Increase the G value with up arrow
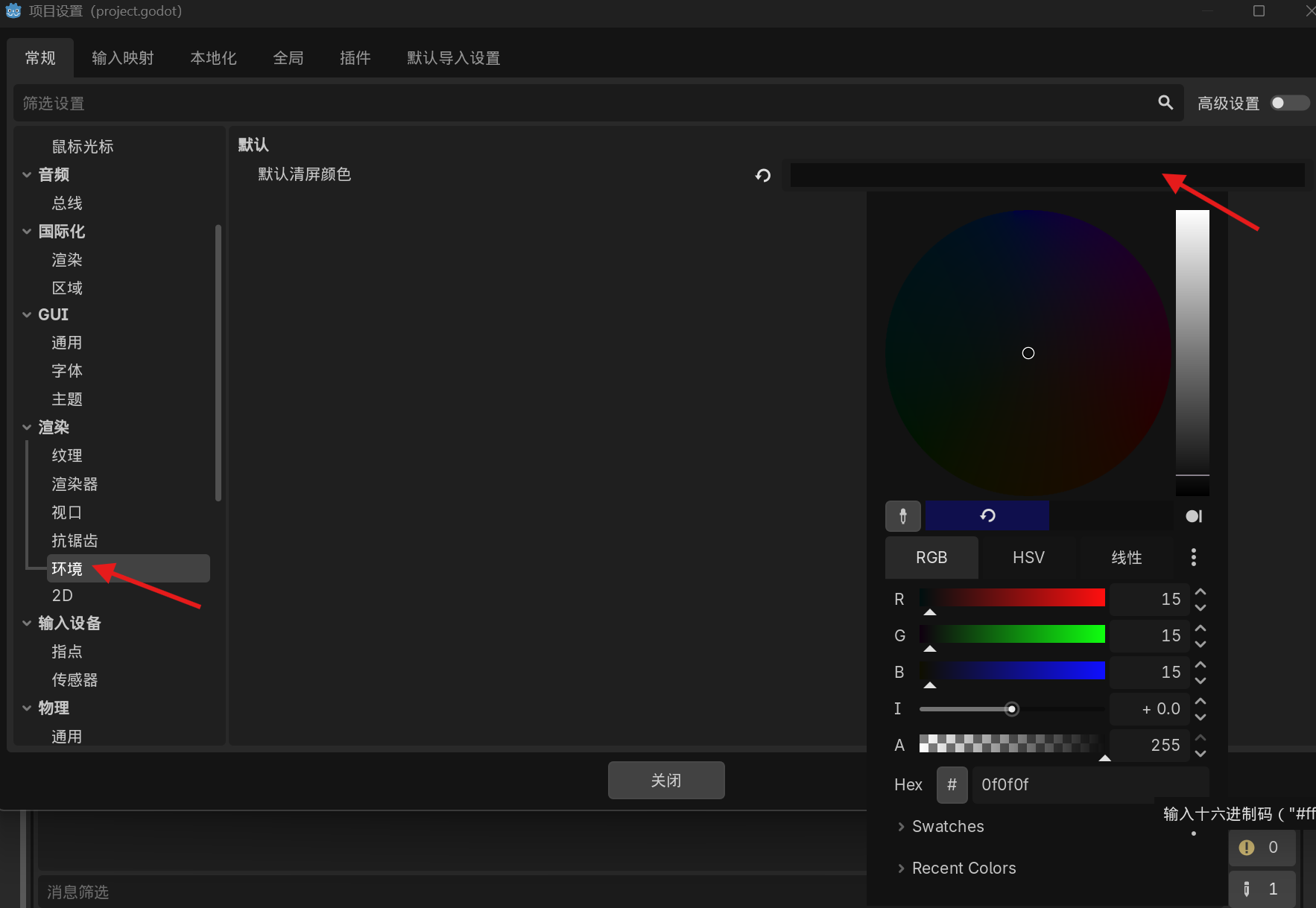Screen dimensions: 1316x908 (x=1200, y=628)
